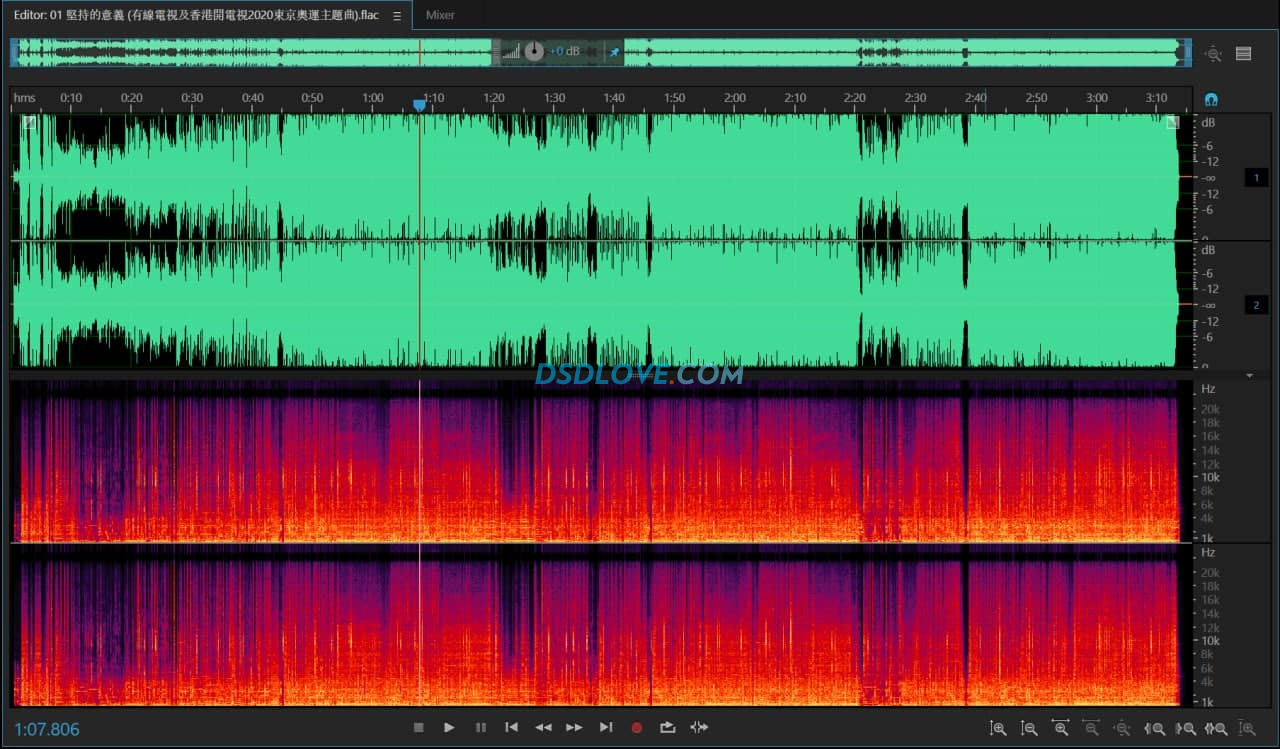This screenshot has width=1280, height=749.
Task: Click the HUD gain knob
Action: pyautogui.click(x=534, y=51)
